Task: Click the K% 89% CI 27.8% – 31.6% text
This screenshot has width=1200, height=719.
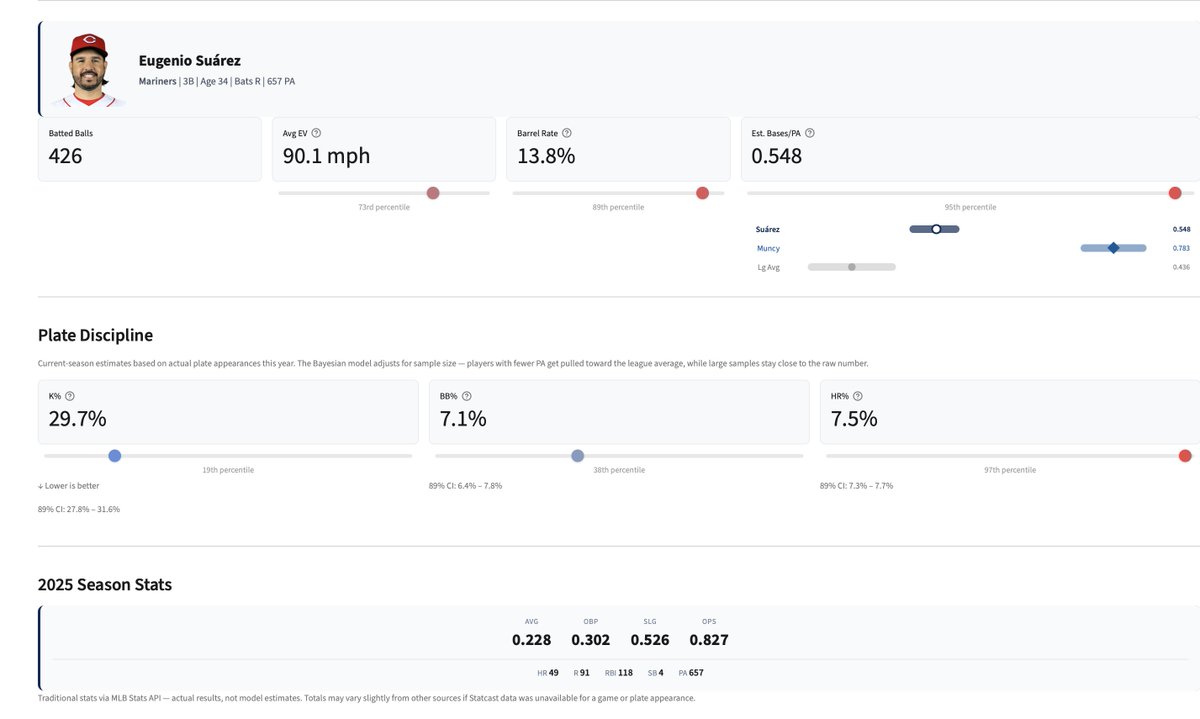Action: point(79,509)
